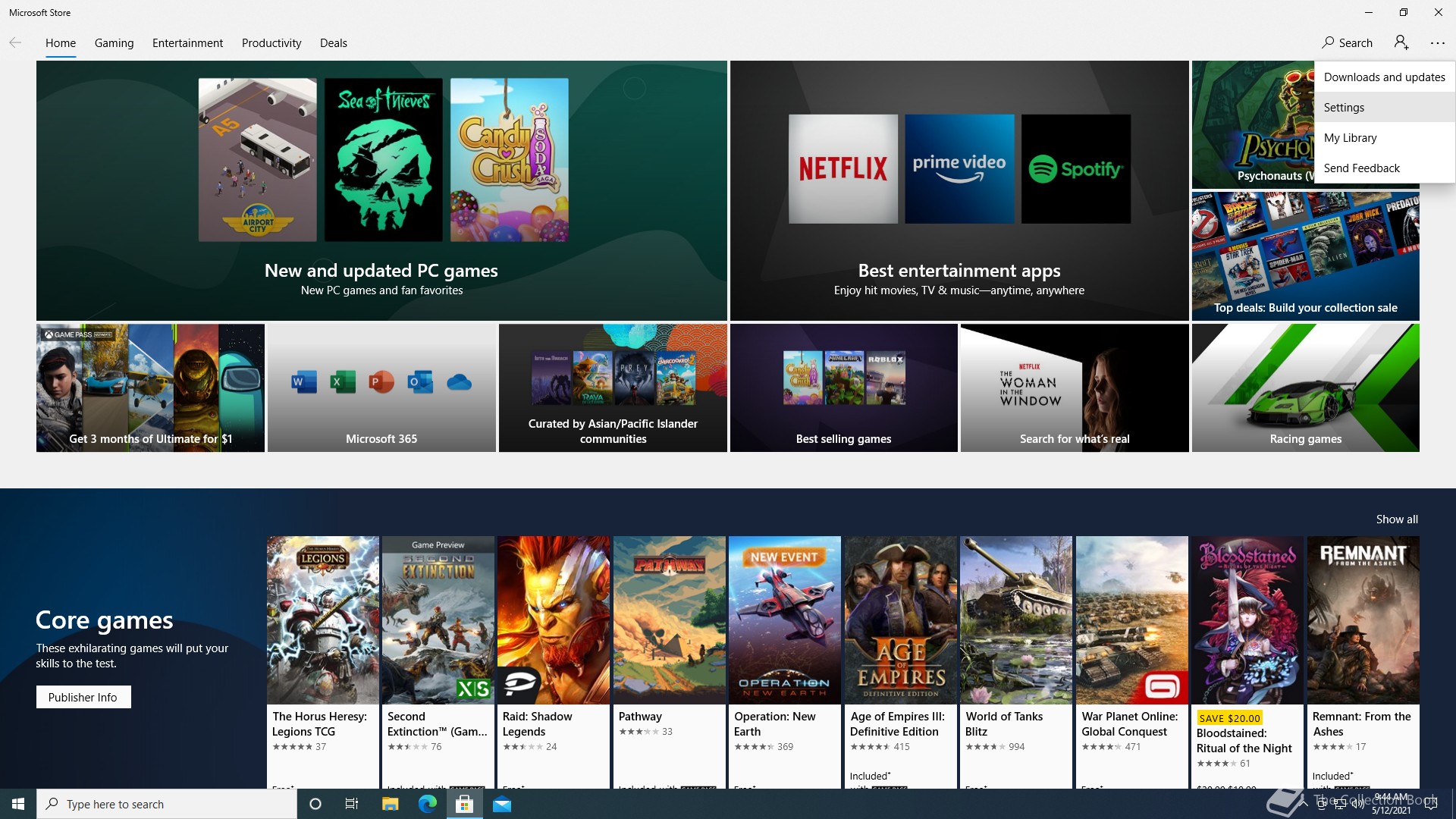The width and height of the screenshot is (1456, 819).
Task: Open My Library menu entry
Action: [x=1350, y=137]
